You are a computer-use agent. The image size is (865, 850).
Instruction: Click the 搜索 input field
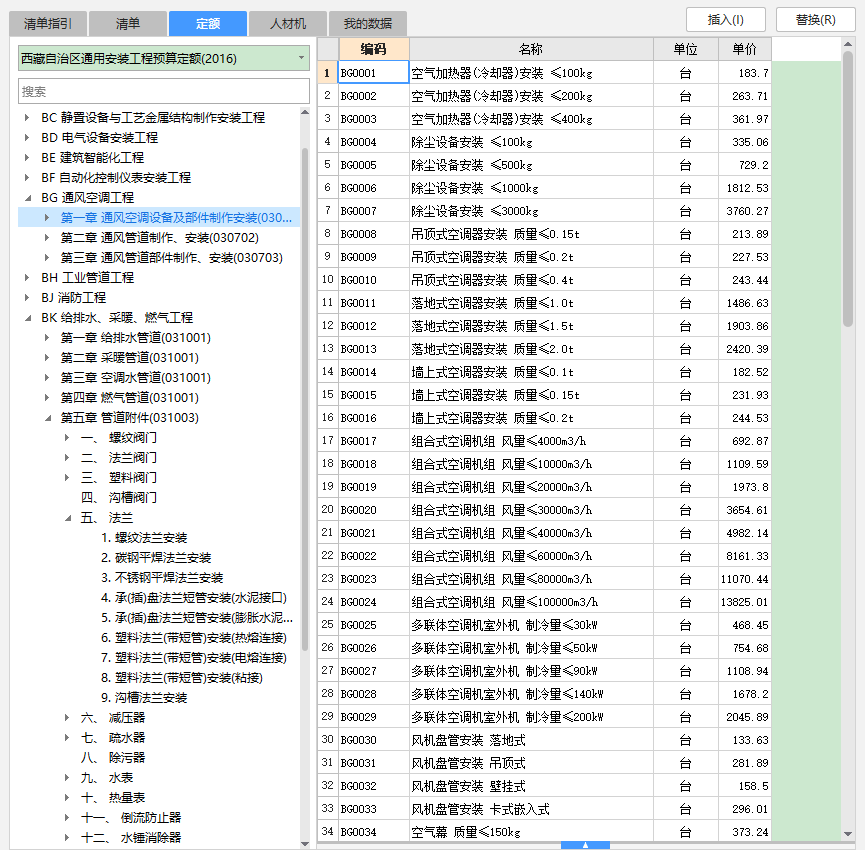click(164, 91)
